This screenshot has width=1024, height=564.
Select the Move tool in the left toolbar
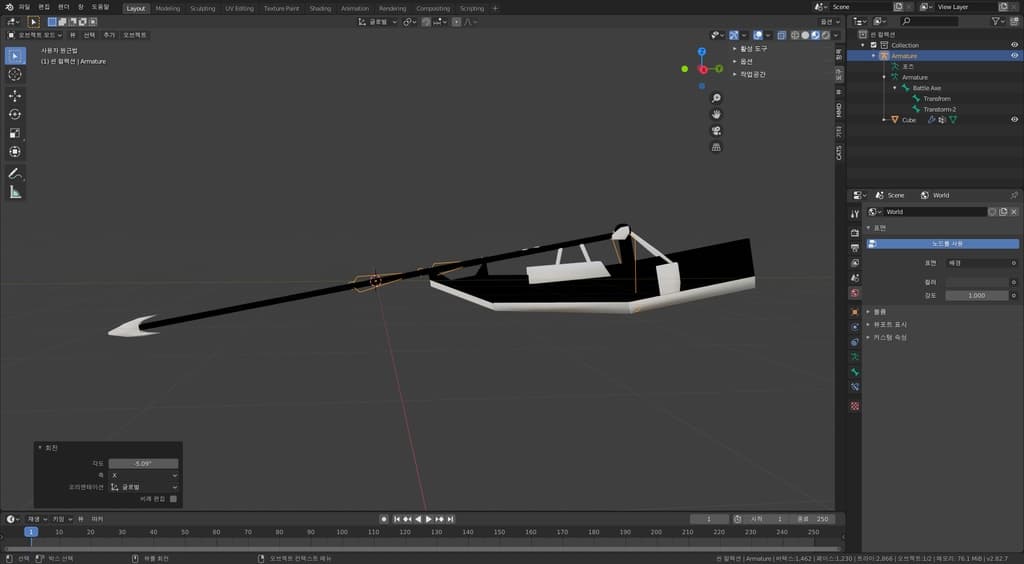tap(15, 95)
